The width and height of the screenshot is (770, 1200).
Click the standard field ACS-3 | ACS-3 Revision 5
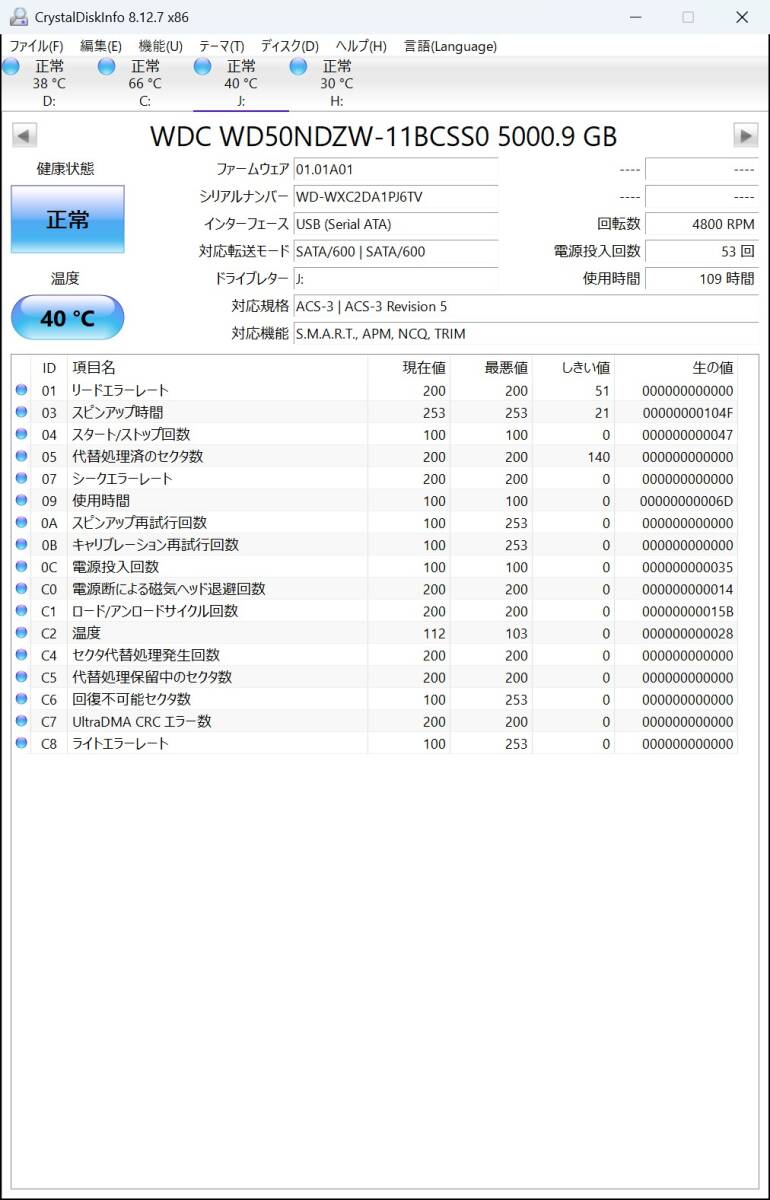(525, 306)
